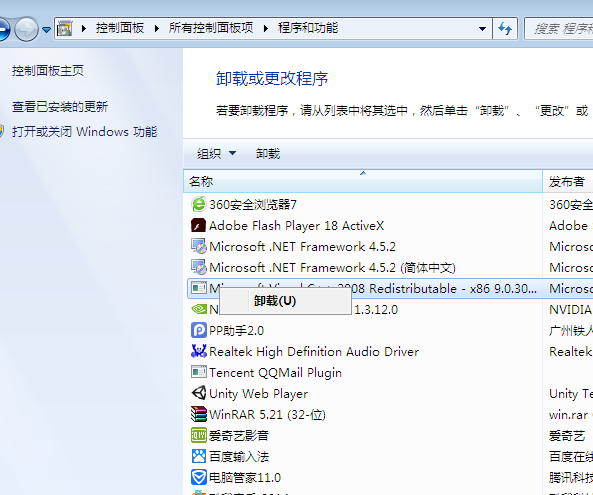This screenshot has width=593, height=495.
Task: Sort by the 发布者 column header
Action: pyautogui.click(x=568, y=182)
